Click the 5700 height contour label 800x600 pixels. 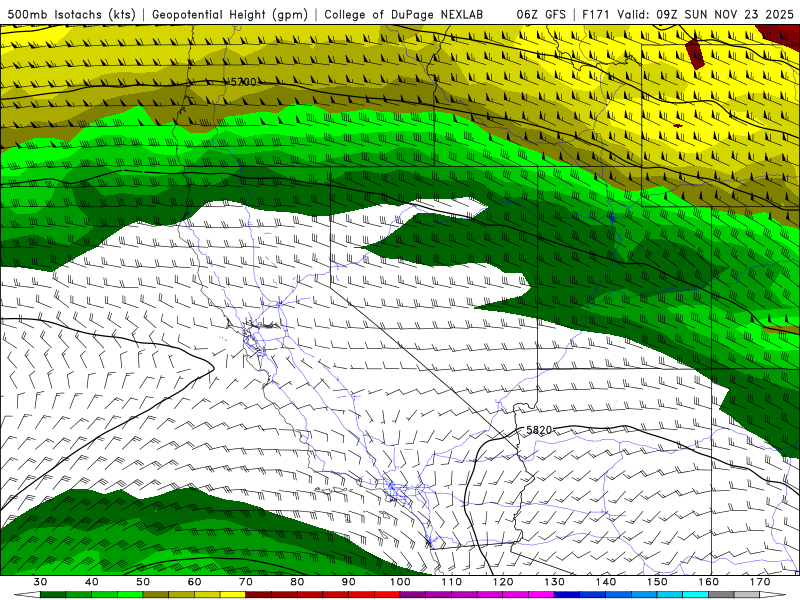coord(243,82)
